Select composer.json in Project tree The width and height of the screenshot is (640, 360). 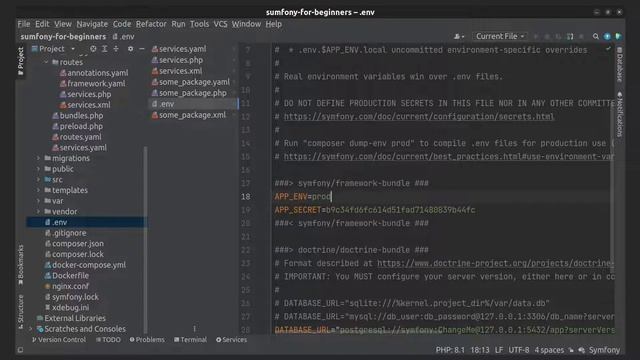[74, 243]
